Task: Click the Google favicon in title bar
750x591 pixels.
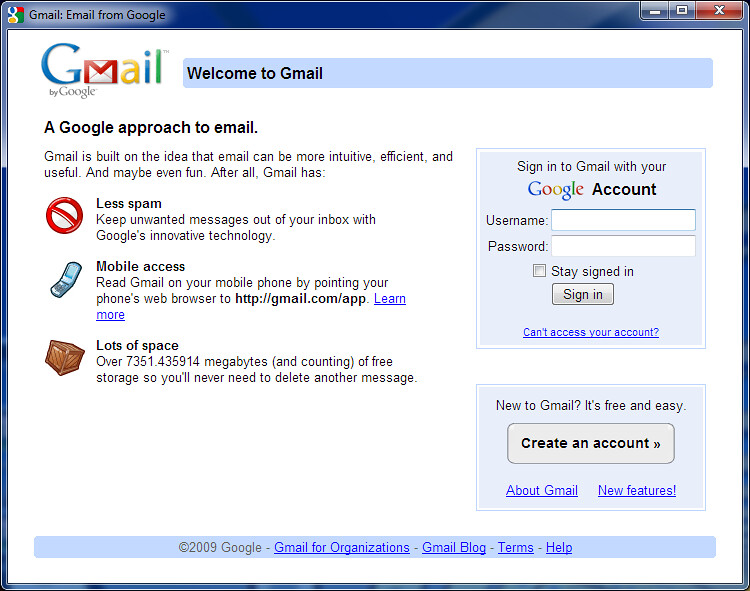Action: pos(16,15)
